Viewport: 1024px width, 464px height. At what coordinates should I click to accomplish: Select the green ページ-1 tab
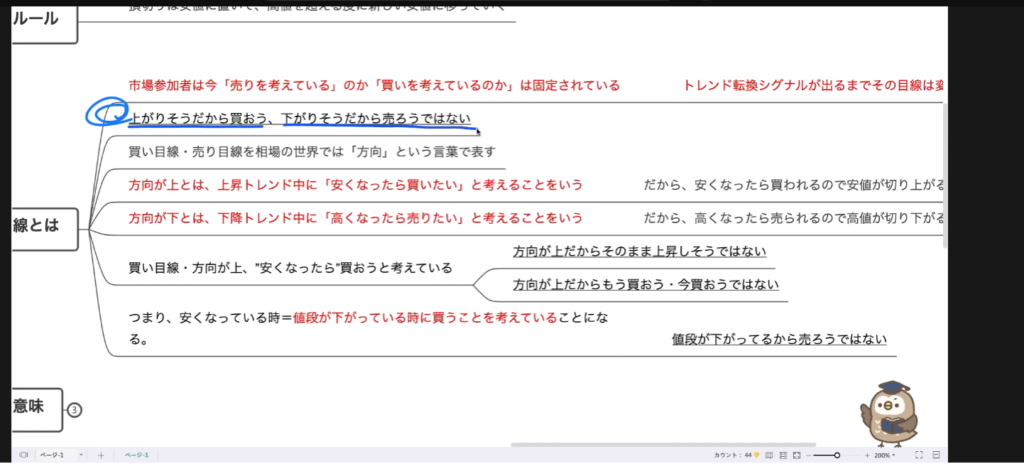click(x=137, y=455)
